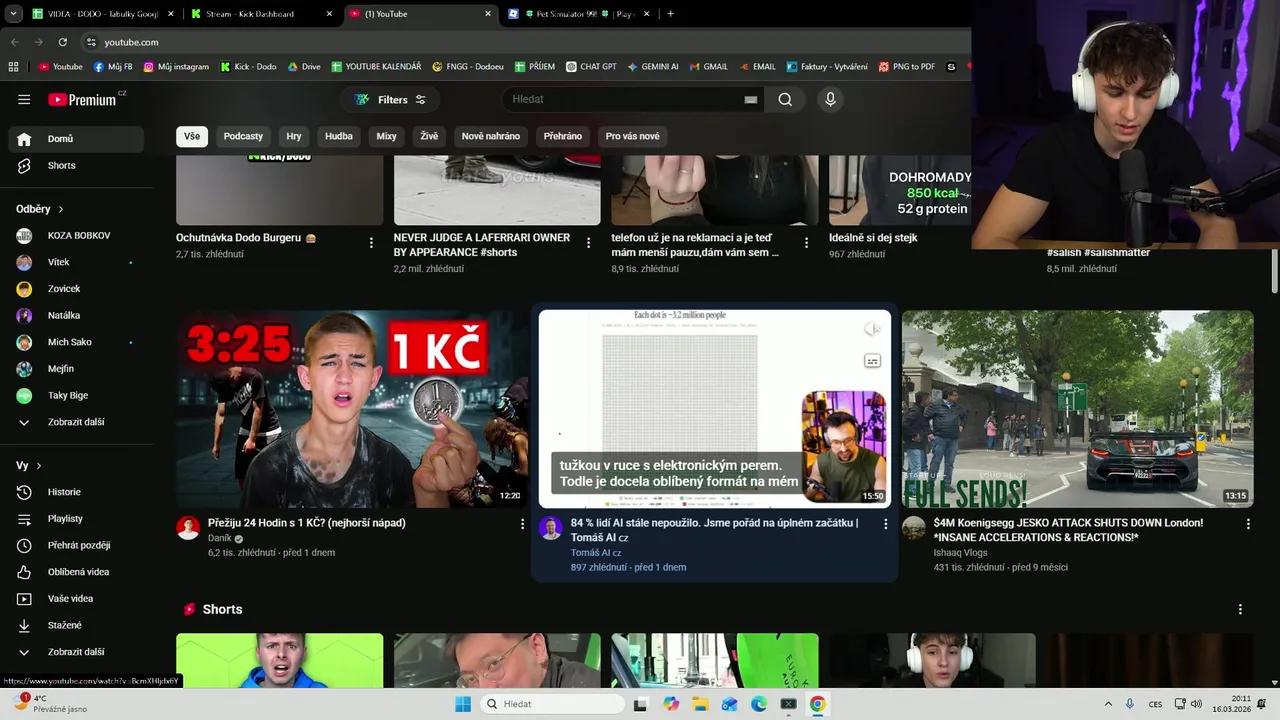The image size is (1280, 720).
Task: Open the Přežiju 24 Hodin s 1 KČ title
Action: (307, 523)
